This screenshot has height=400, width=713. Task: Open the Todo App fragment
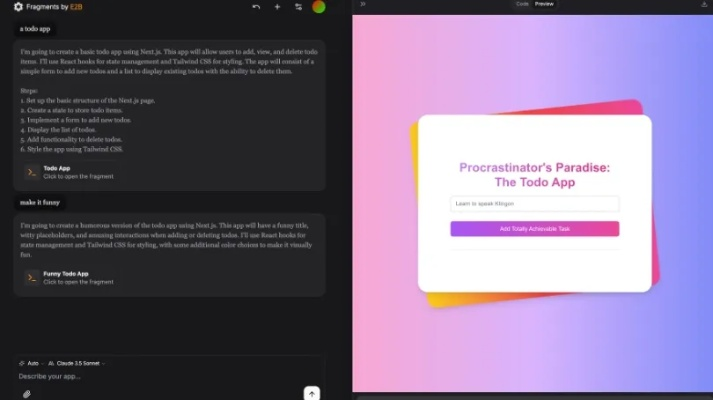tap(57, 172)
